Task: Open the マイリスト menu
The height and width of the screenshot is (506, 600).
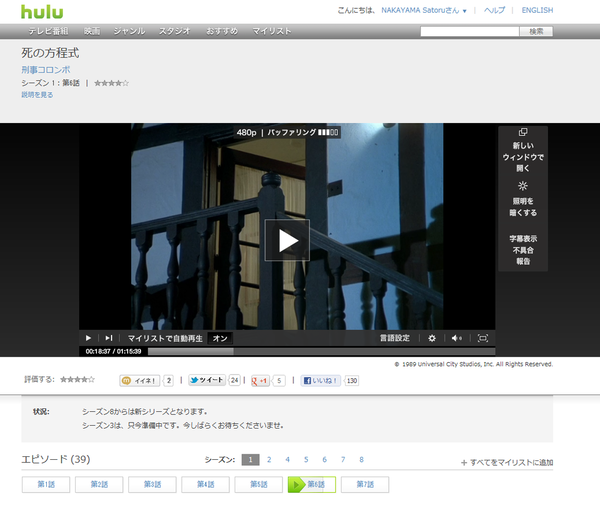Action: coord(272,31)
